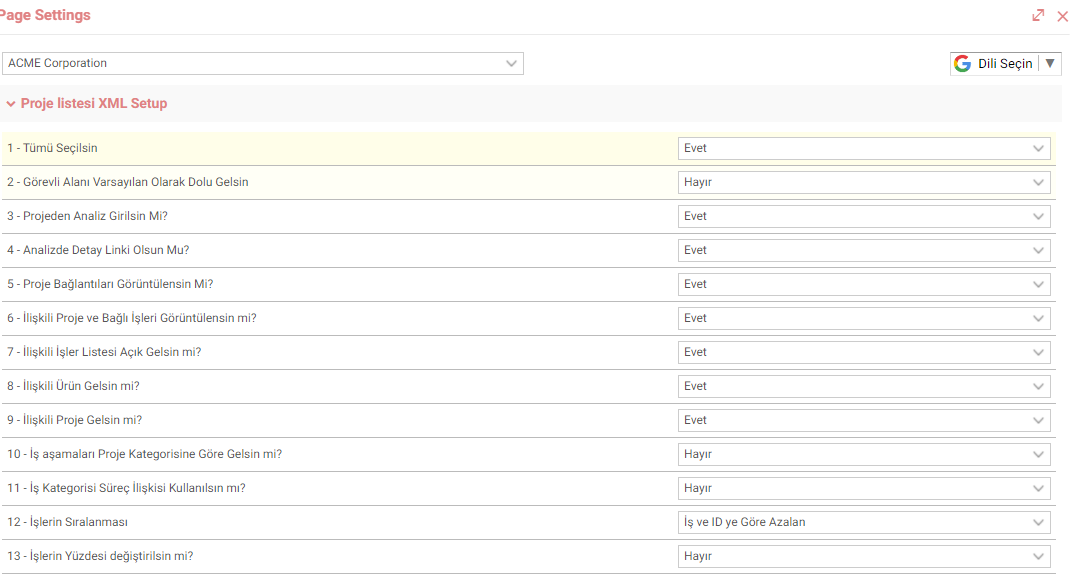Open İlişkili Proje Gelsin mi dropdown
The width and height of the screenshot is (1070, 577).
pos(864,421)
